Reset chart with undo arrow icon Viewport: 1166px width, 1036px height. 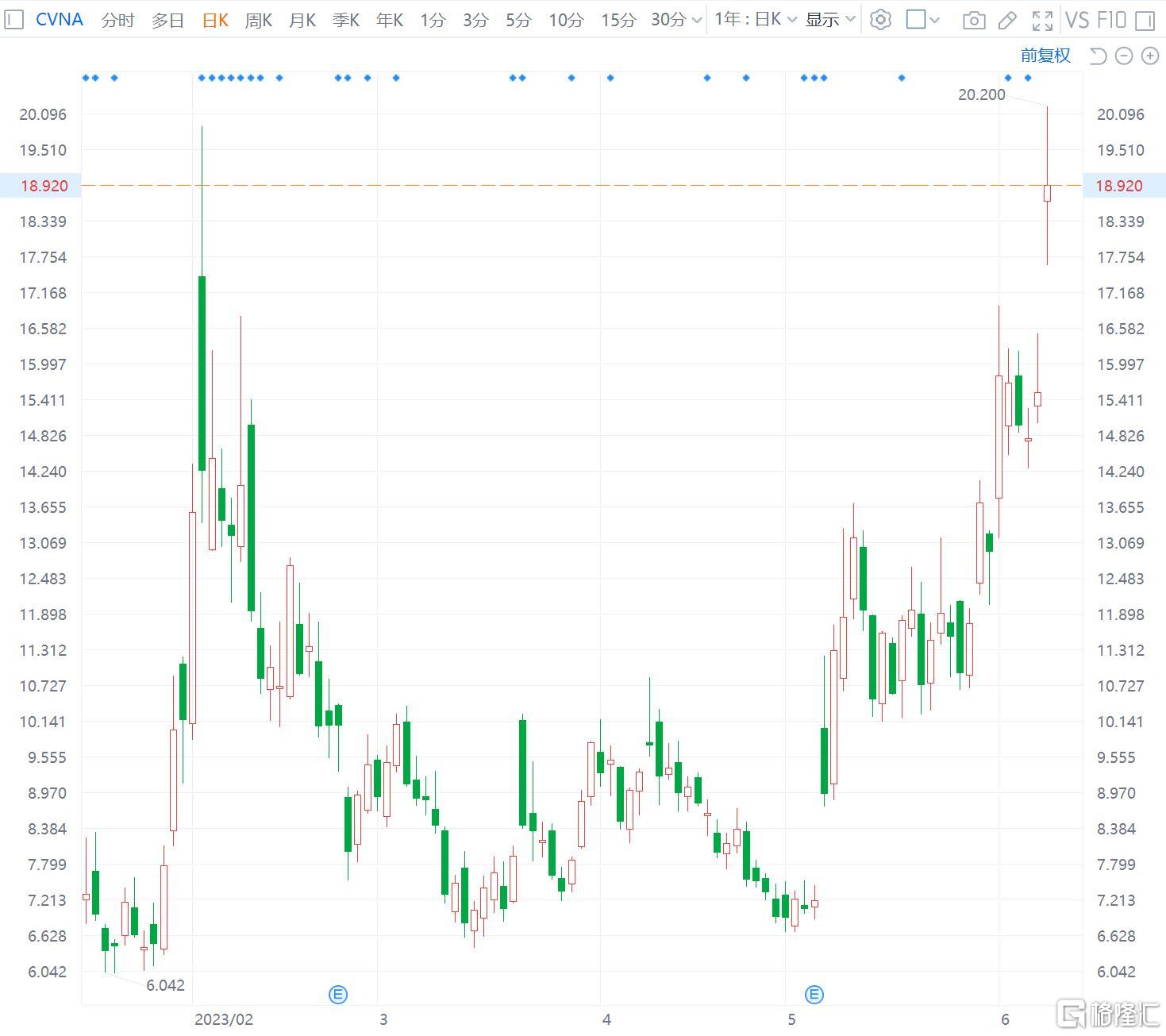click(x=1098, y=56)
